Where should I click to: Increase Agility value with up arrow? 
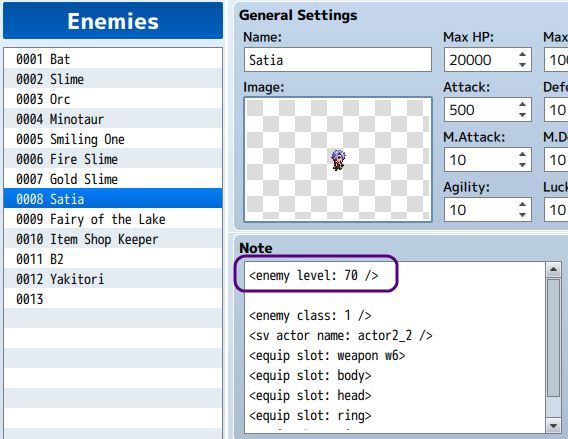click(x=522, y=205)
